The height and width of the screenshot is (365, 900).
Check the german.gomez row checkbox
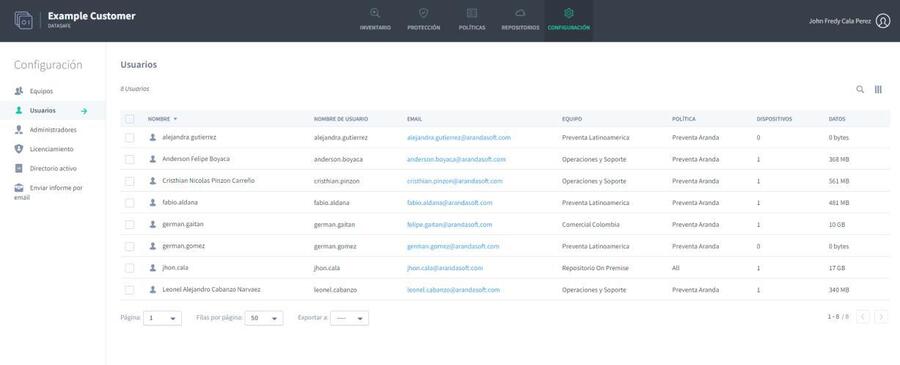(x=130, y=246)
